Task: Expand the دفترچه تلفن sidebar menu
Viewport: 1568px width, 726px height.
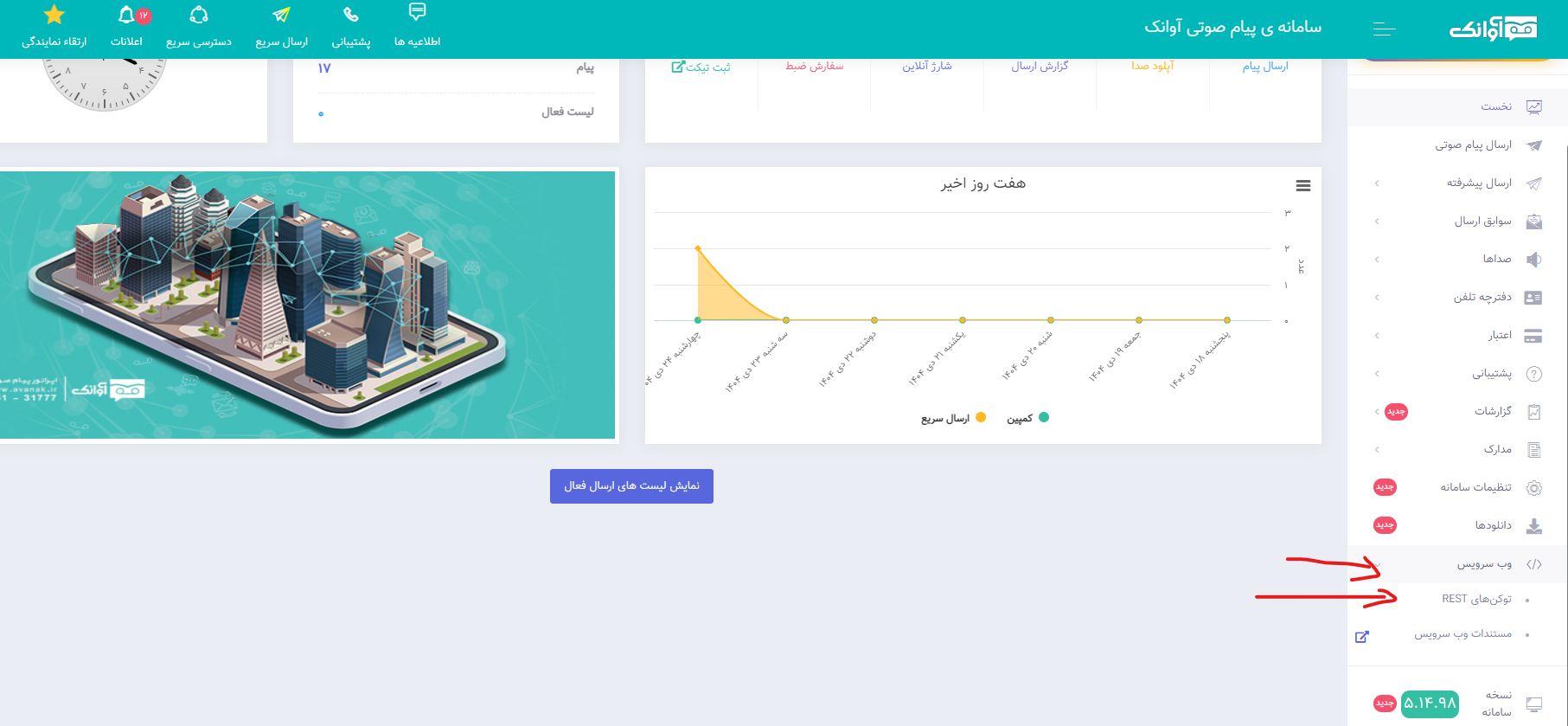Action: (x=1482, y=297)
